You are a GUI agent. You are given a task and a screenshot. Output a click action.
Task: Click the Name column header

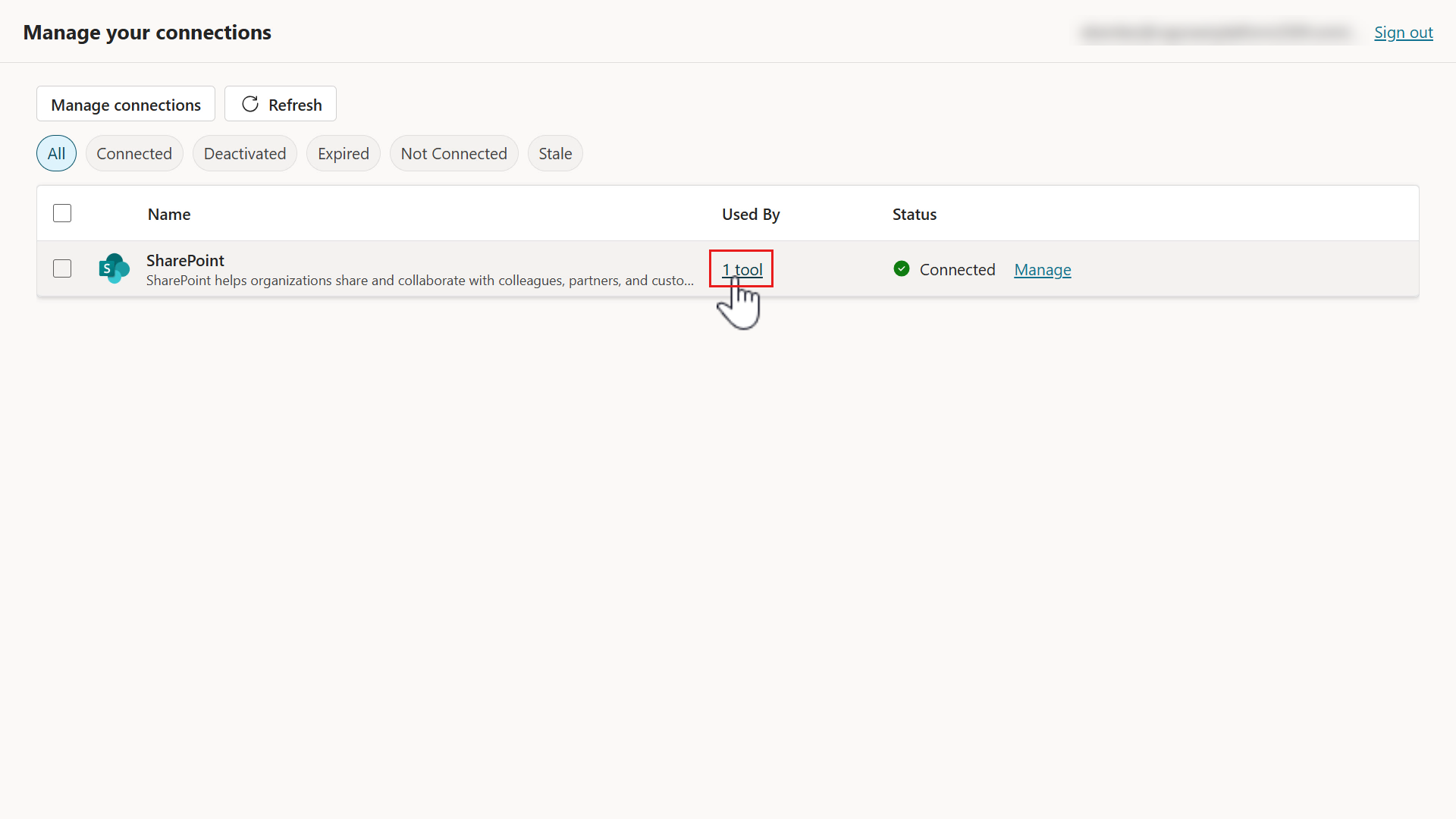[169, 214]
